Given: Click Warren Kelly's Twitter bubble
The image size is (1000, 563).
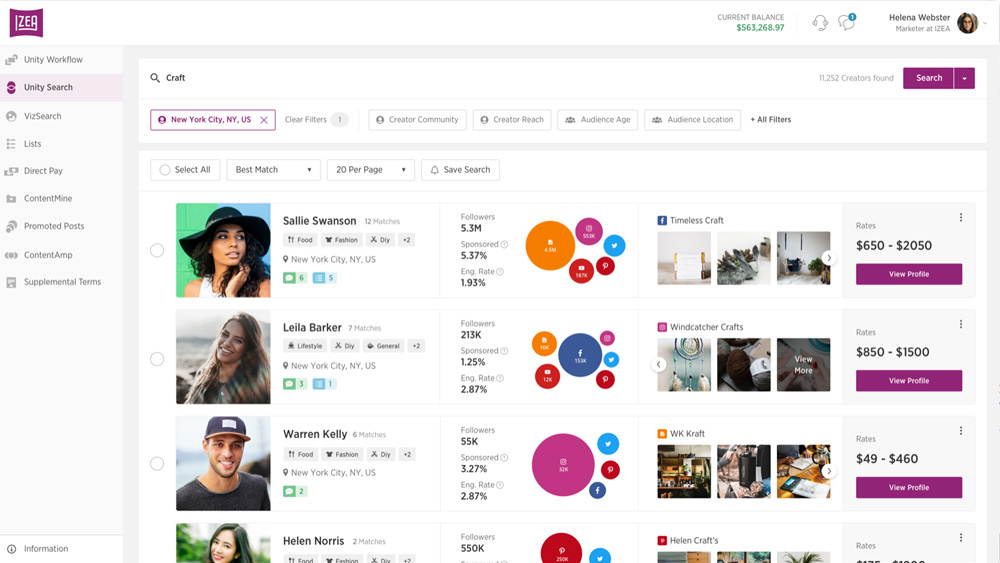Looking at the screenshot, I should [608, 444].
